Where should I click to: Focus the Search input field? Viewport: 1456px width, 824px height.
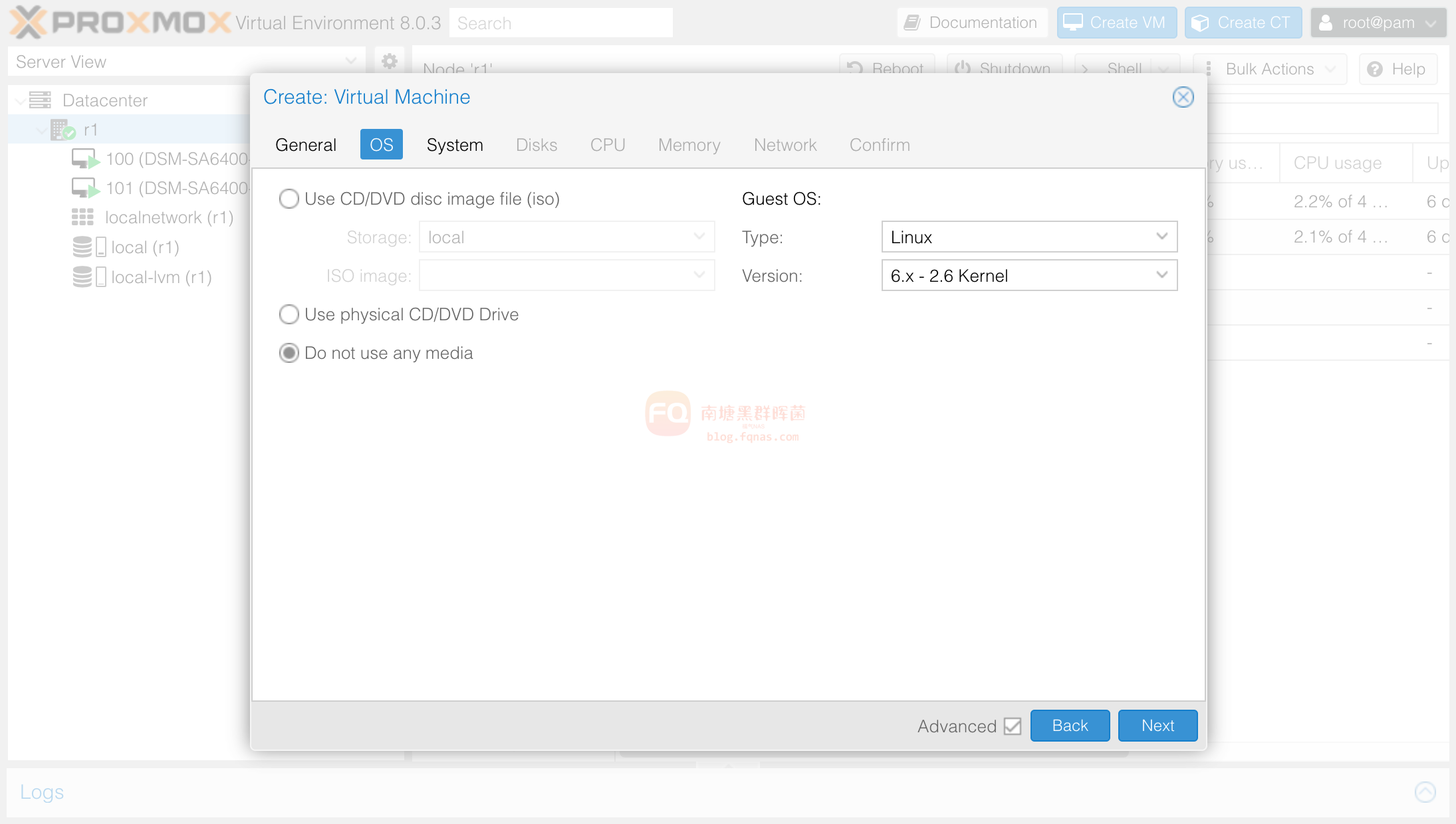point(561,23)
